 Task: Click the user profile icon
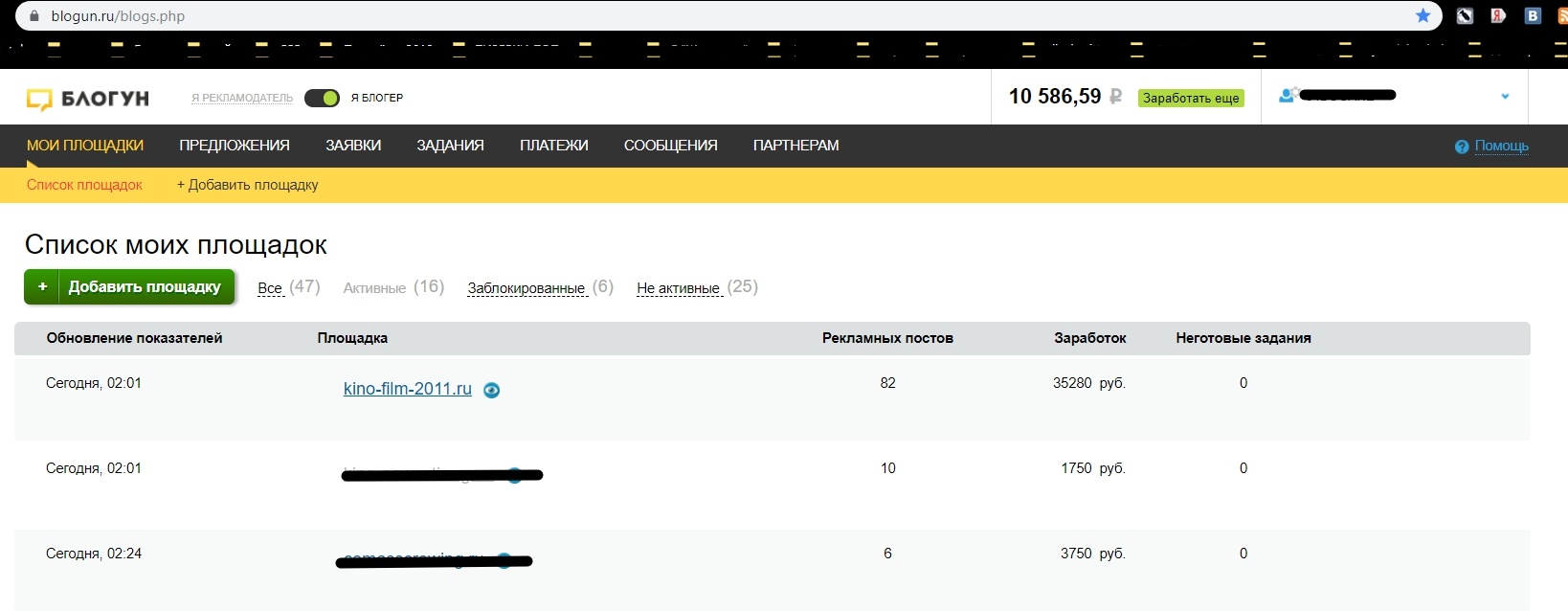tap(1288, 95)
